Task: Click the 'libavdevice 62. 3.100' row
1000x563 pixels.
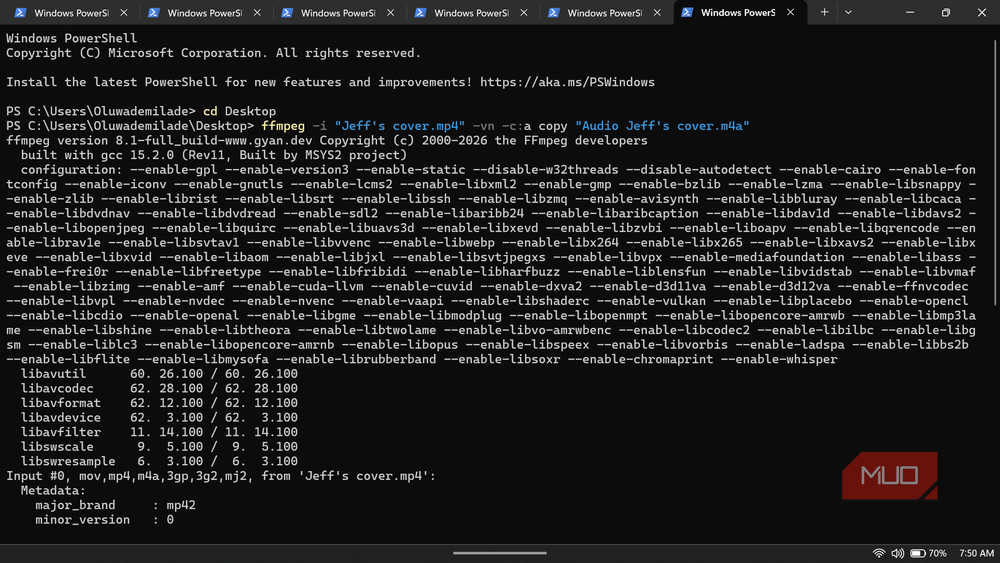Action: coord(159,418)
